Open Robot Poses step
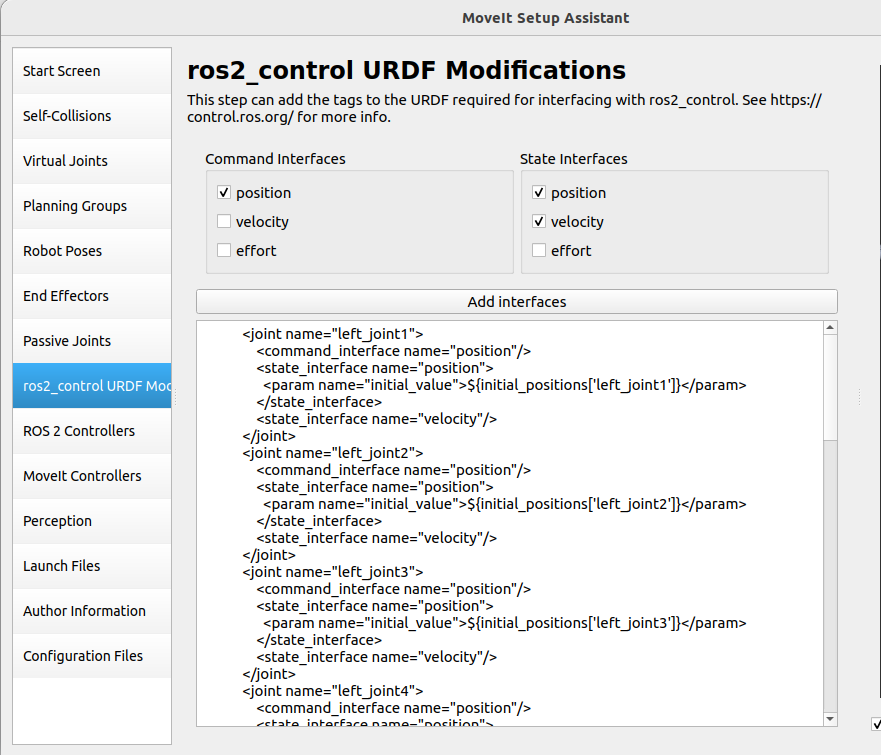This screenshot has height=755, width=881. click(x=92, y=251)
